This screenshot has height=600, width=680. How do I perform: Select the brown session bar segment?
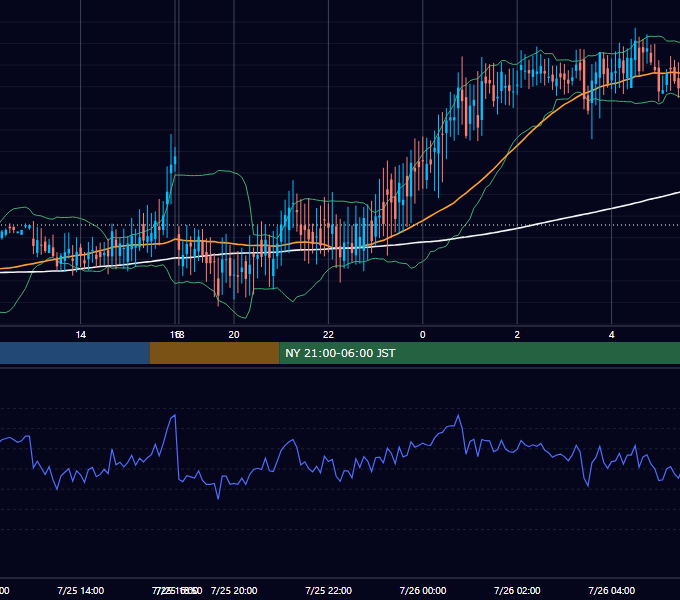coord(214,353)
